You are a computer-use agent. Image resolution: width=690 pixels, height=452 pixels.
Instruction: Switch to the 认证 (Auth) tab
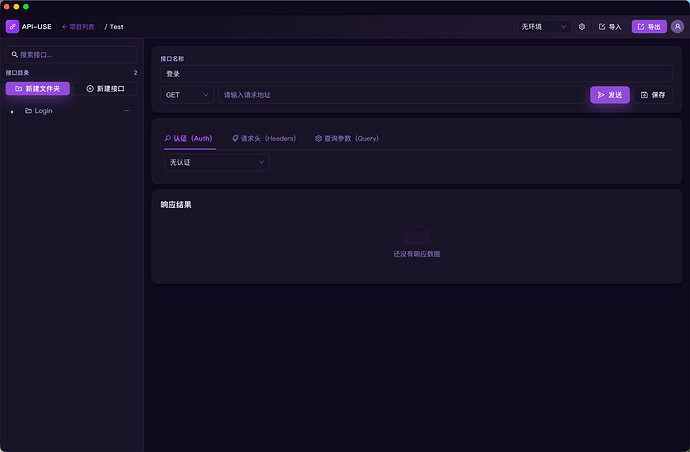189,139
